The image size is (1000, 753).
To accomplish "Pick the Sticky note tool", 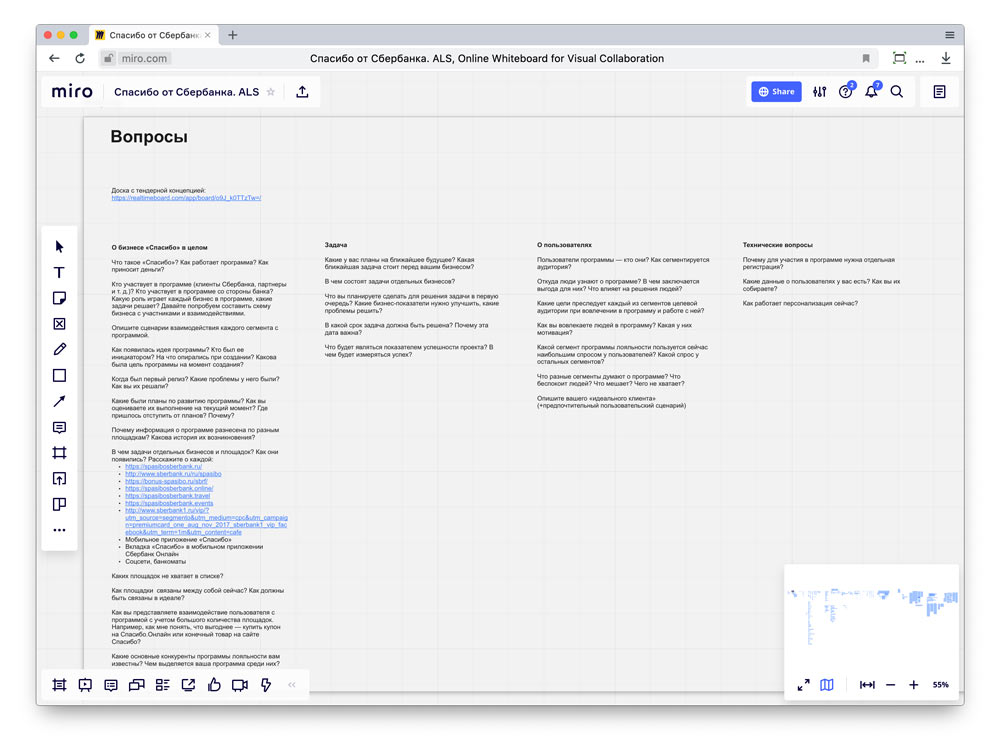I will point(59,297).
